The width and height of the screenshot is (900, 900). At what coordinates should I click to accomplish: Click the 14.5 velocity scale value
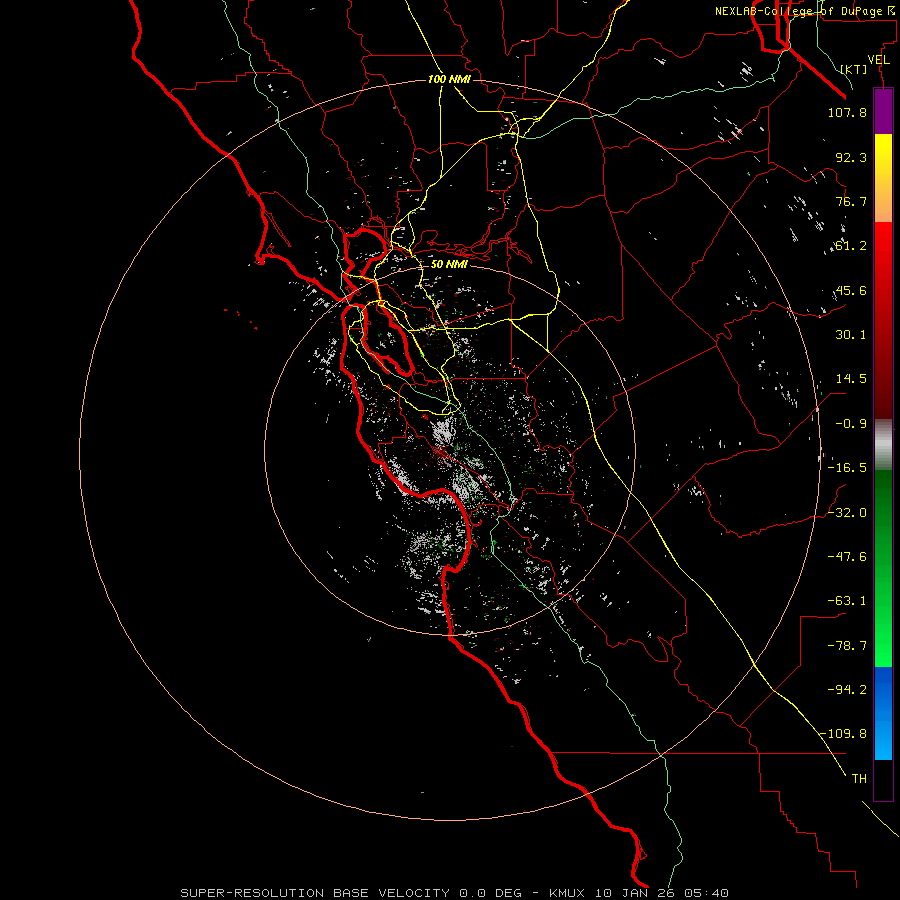[851, 379]
